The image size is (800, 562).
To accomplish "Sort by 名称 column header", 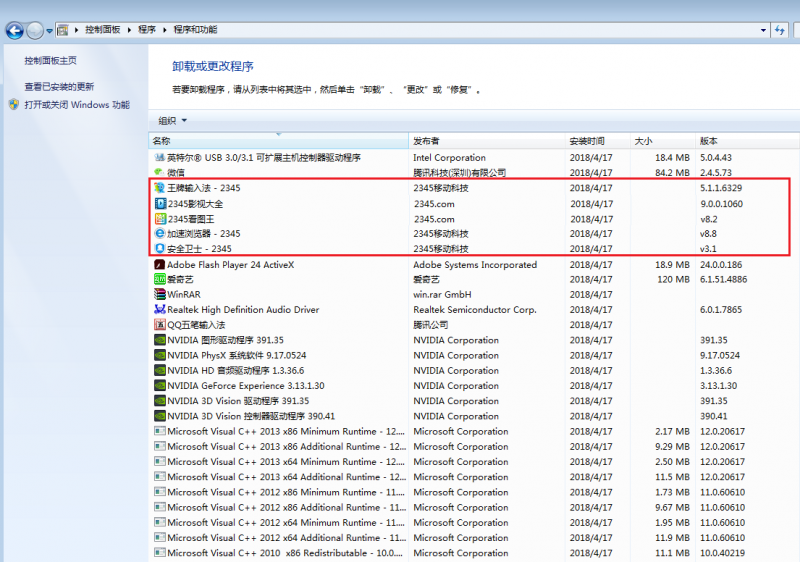I will tap(278, 141).
